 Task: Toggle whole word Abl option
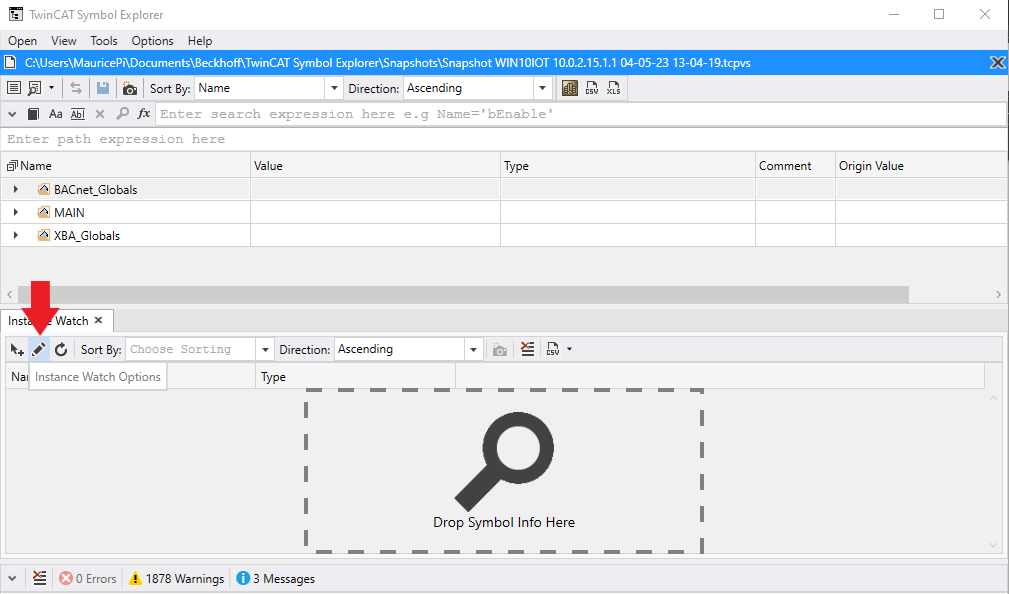78,114
